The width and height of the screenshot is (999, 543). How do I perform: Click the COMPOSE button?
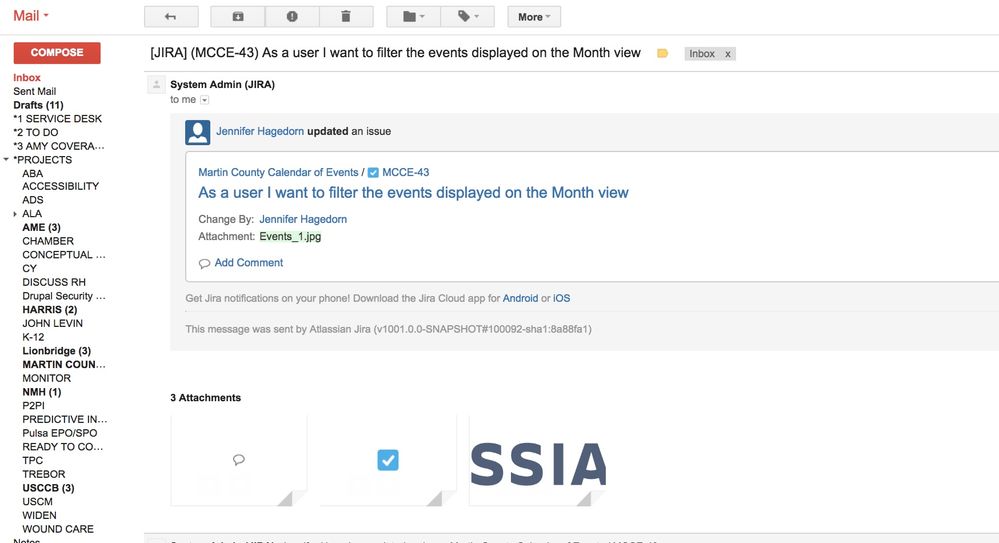tap(57, 53)
